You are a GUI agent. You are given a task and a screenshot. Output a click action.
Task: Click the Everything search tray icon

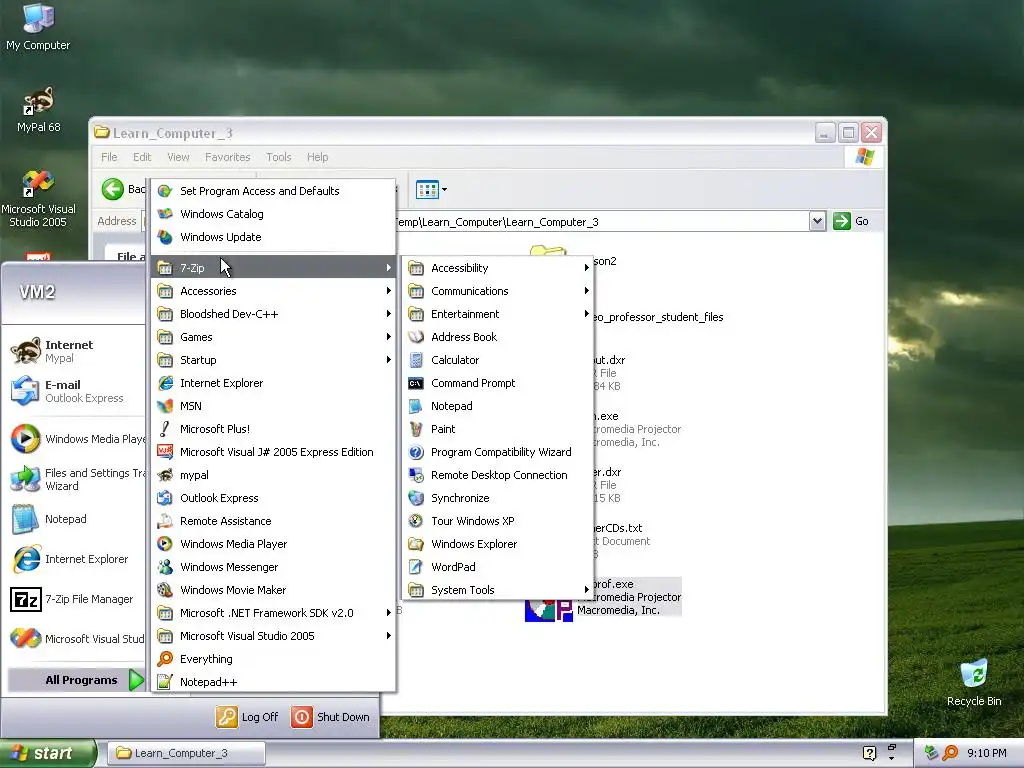[950, 753]
